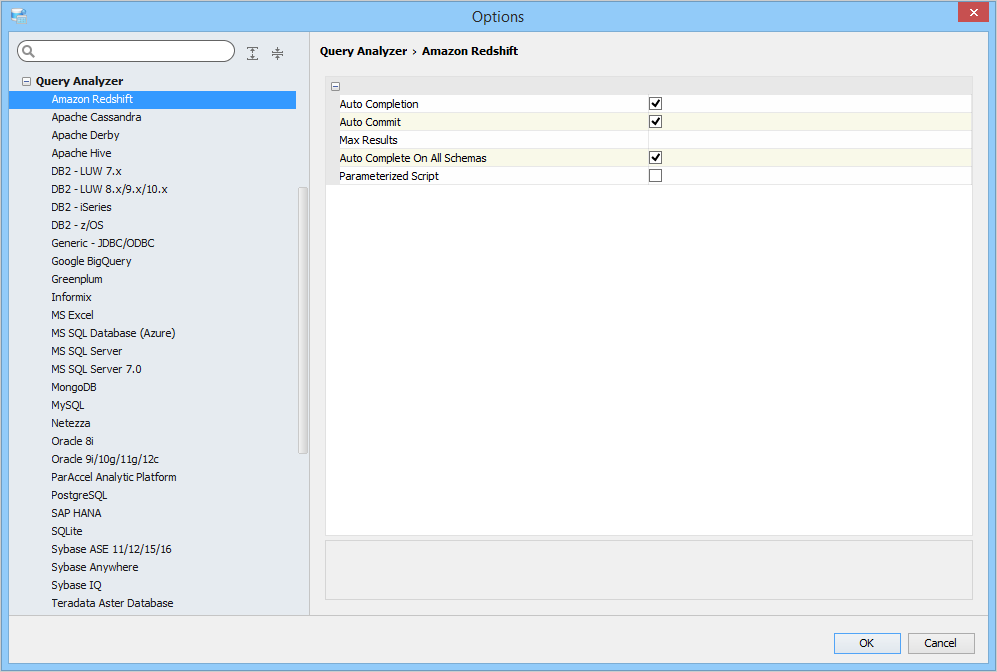The image size is (997, 672).
Task: Select Teradata Aster Database
Action: (x=113, y=603)
